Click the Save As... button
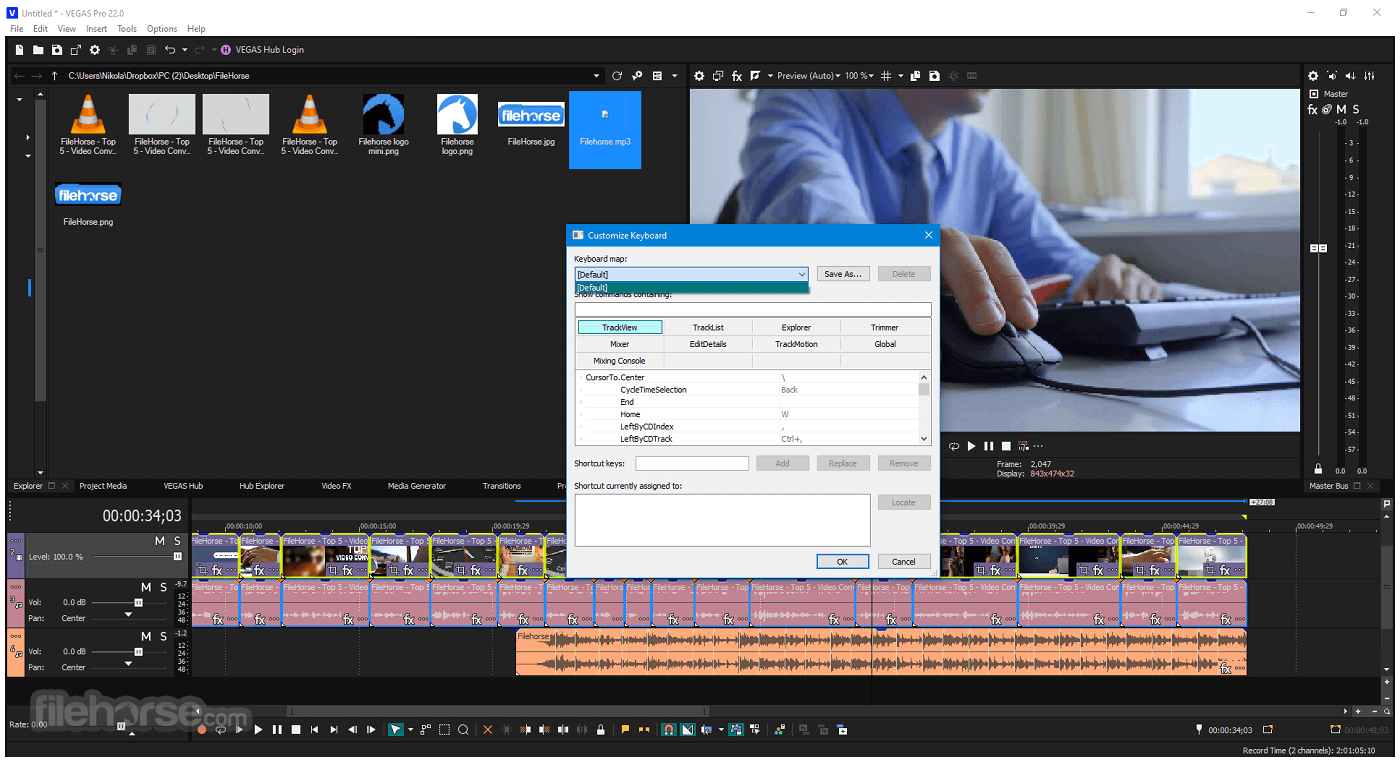The image size is (1400, 762). point(843,274)
